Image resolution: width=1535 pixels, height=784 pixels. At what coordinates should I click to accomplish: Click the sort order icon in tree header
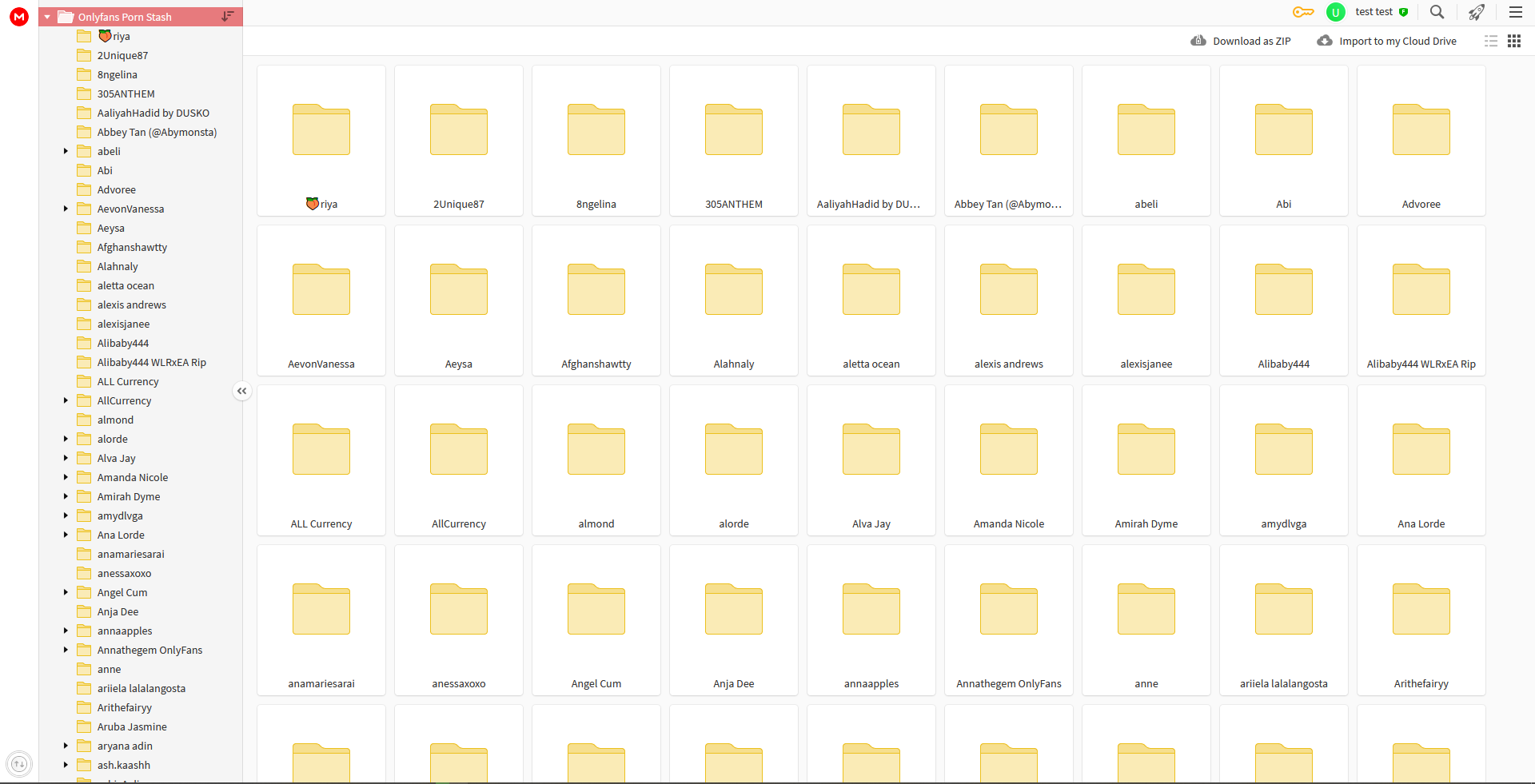pyautogui.click(x=228, y=16)
